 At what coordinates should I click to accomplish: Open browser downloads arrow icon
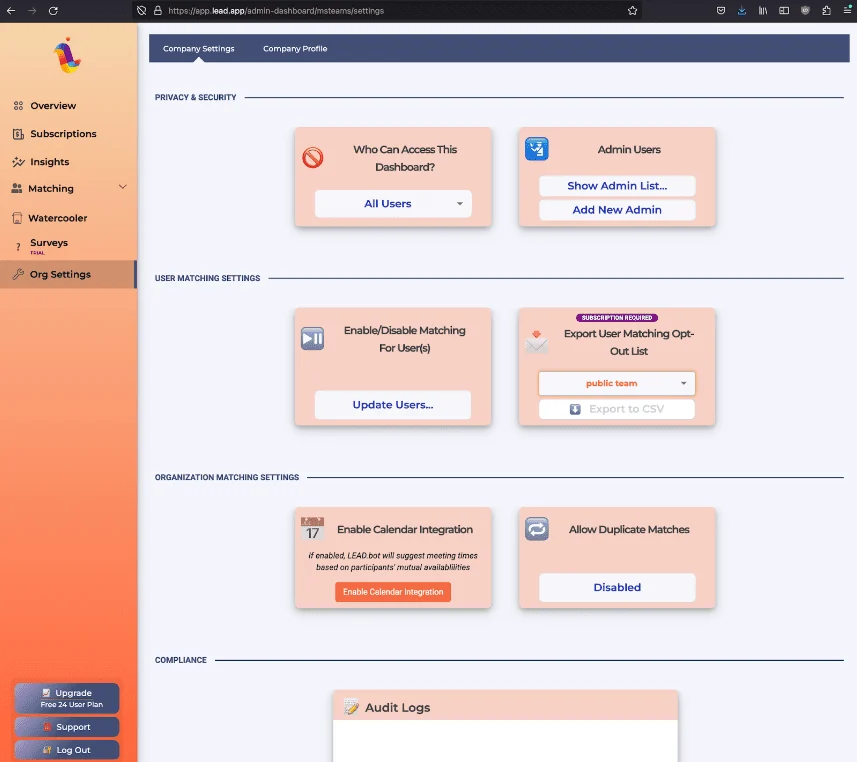(742, 10)
